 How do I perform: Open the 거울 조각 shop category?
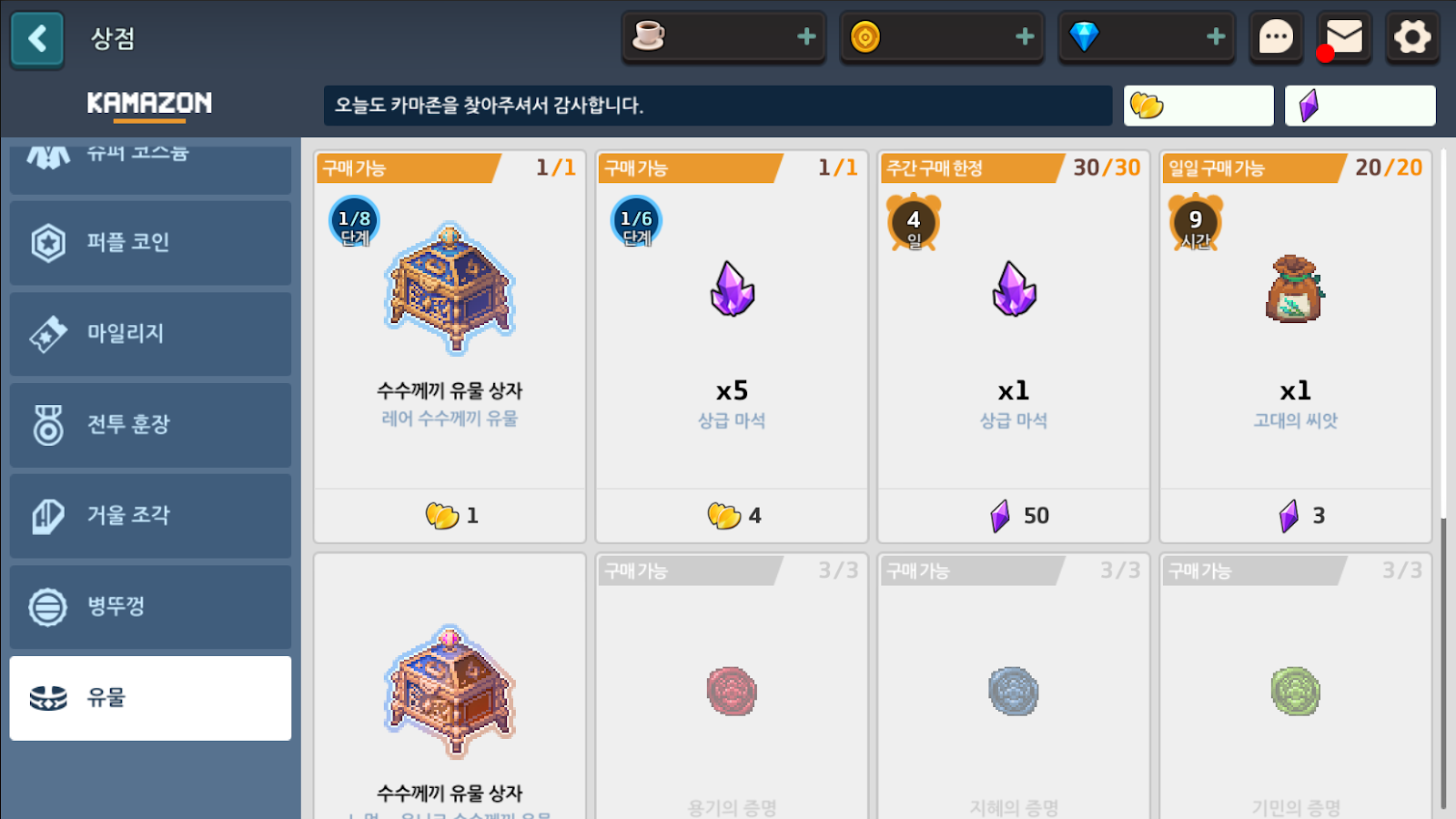tap(150, 516)
